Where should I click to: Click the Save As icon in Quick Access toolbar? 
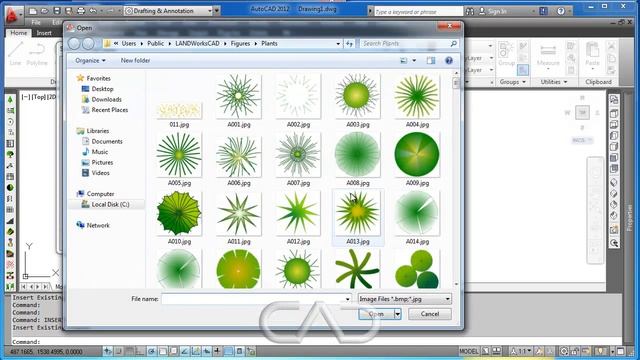(x=69, y=11)
